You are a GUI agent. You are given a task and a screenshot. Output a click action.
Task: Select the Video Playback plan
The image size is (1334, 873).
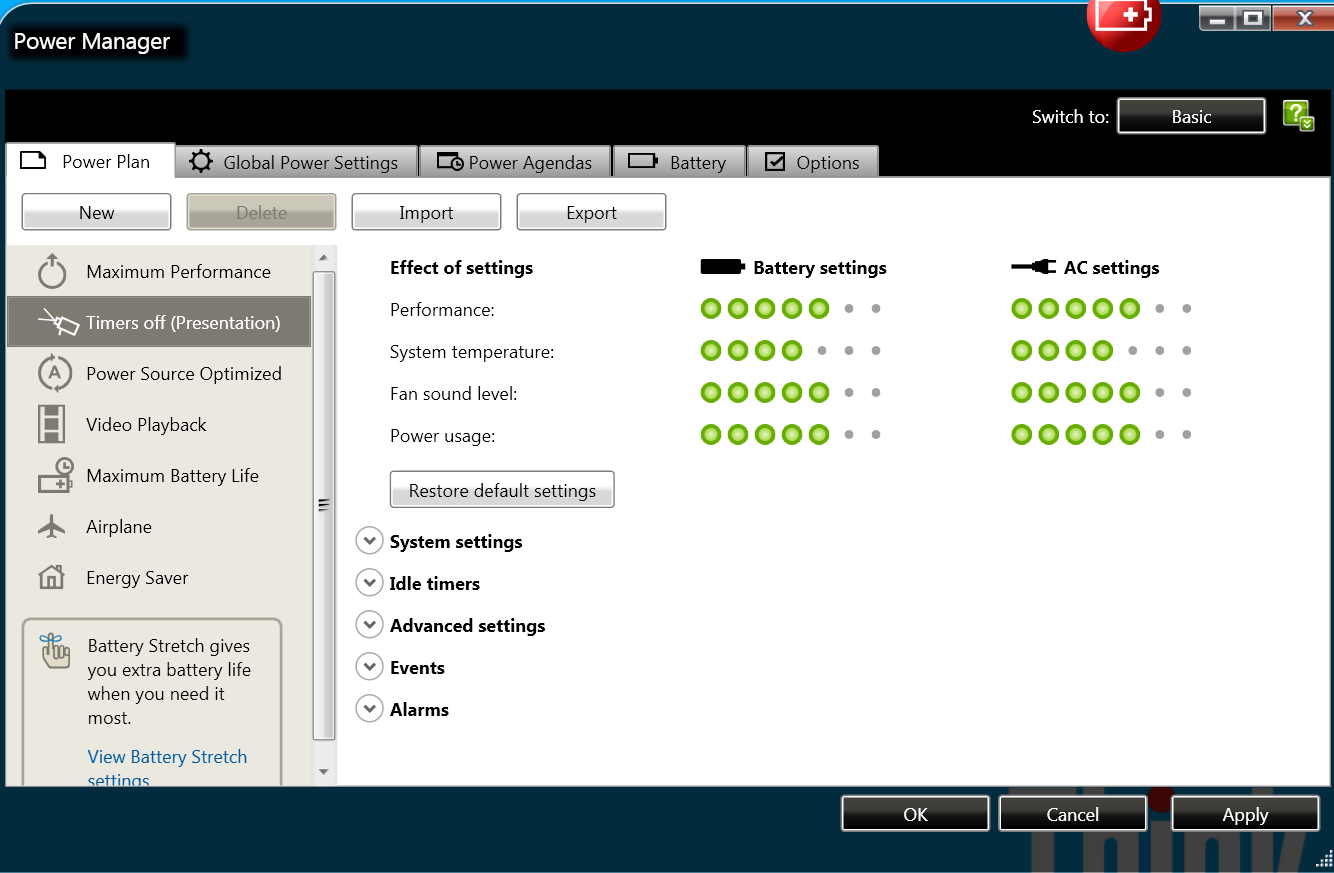click(x=159, y=424)
